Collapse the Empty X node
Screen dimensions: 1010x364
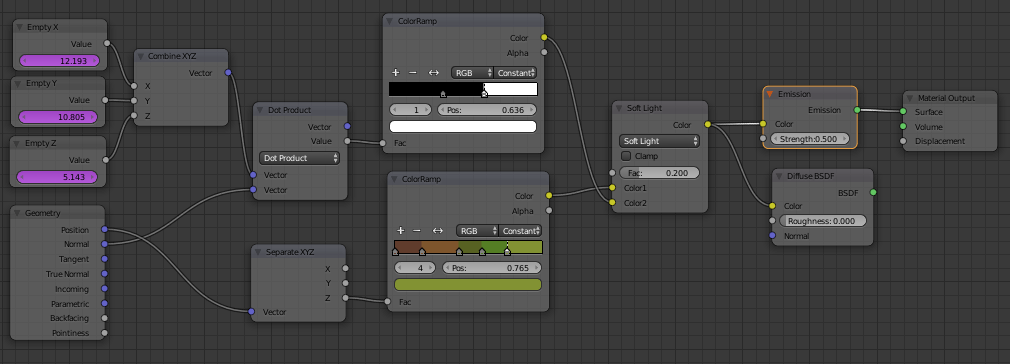point(20,27)
